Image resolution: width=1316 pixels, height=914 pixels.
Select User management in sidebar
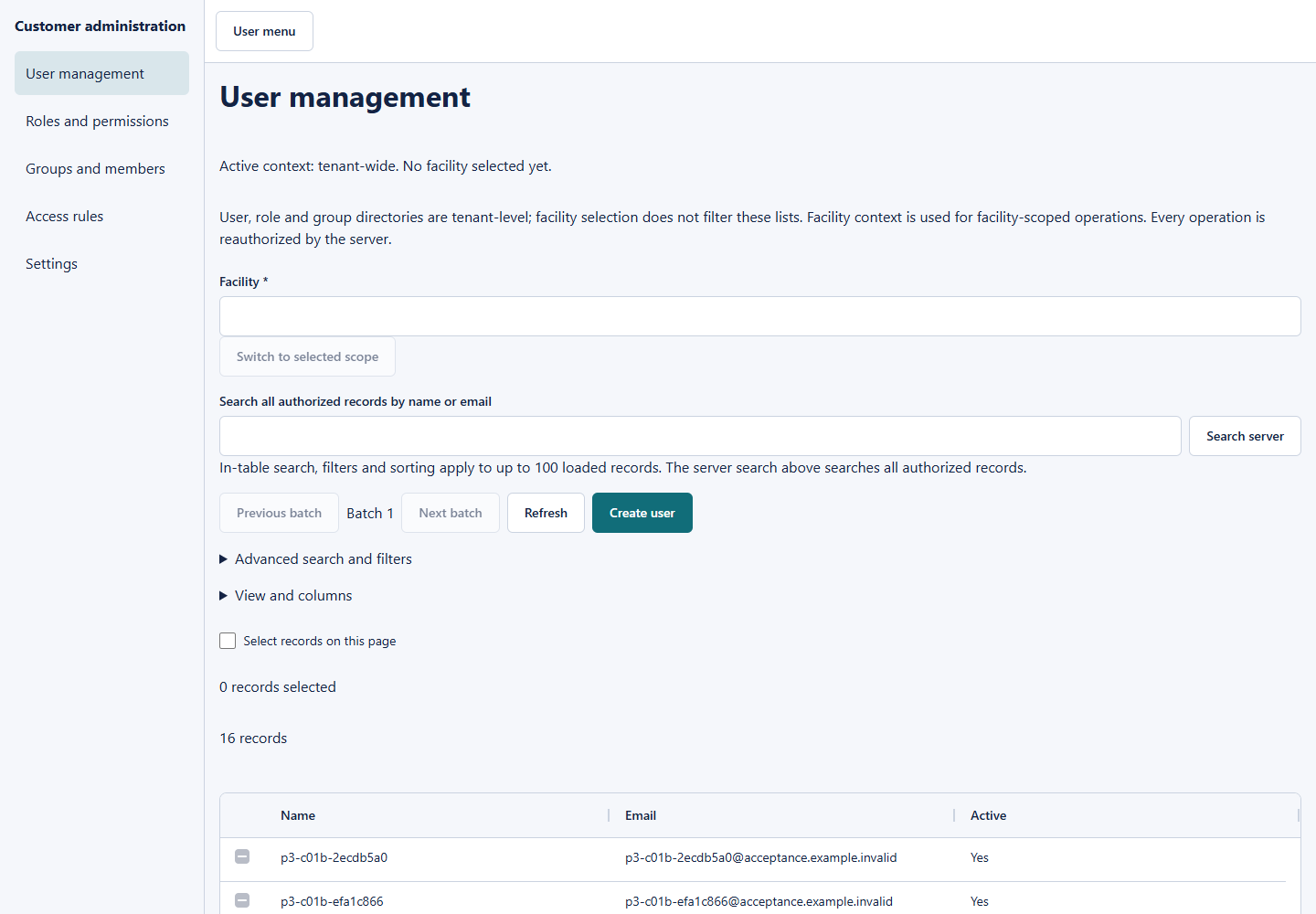pos(101,73)
